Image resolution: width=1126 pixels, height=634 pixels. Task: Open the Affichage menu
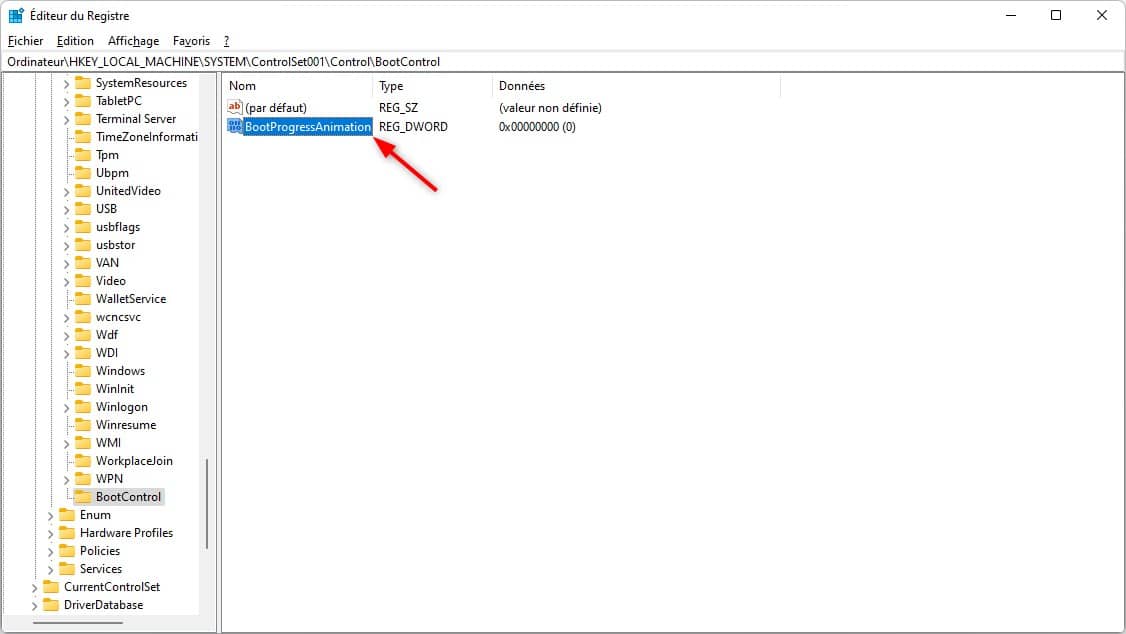(x=133, y=41)
